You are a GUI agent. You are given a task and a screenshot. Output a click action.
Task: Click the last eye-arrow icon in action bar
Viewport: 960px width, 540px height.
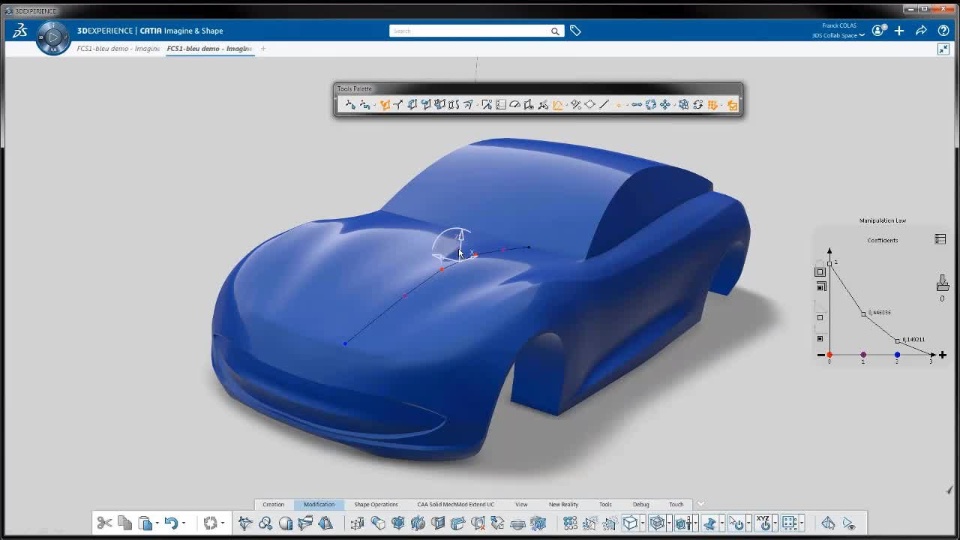click(849, 524)
